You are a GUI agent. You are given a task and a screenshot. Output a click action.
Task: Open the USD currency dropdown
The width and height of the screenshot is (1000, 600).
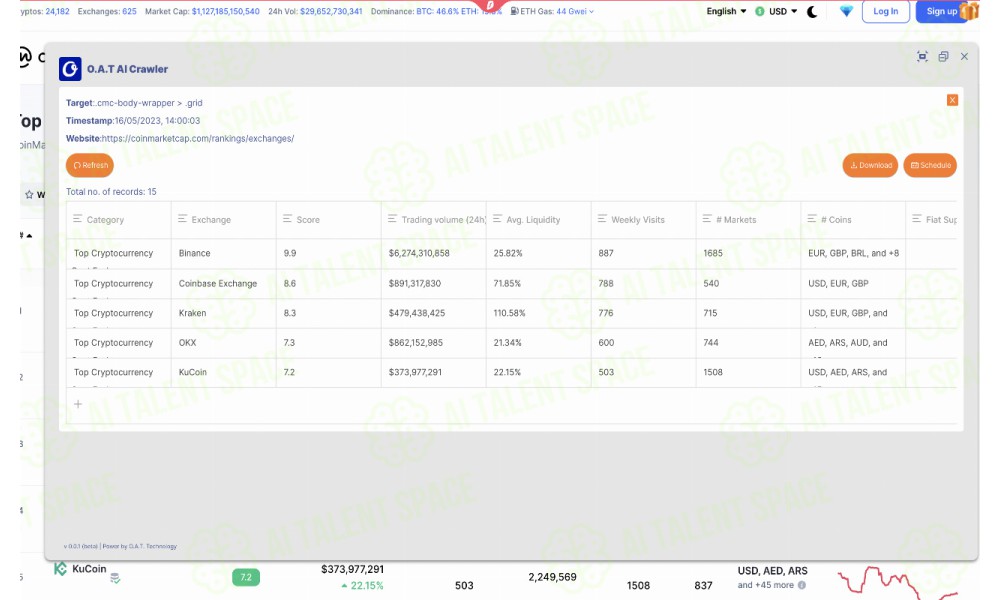pos(776,11)
